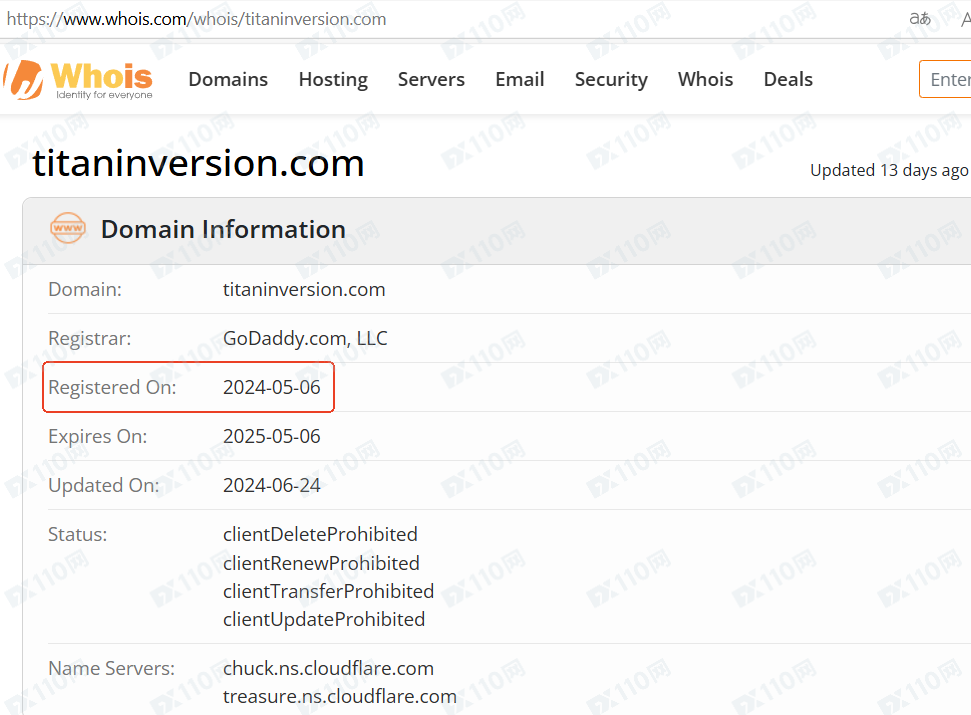
Task: Open the Hosting menu
Action: click(x=333, y=79)
